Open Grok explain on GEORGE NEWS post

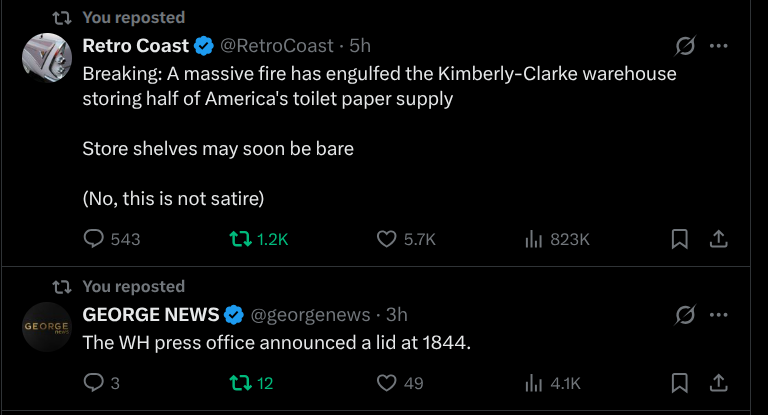685,315
